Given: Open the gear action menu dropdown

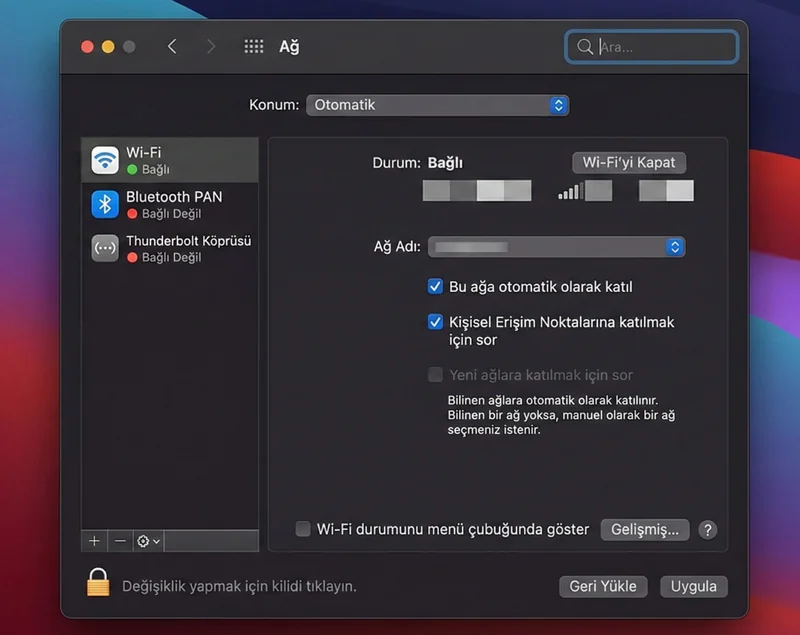Looking at the screenshot, I should pos(148,541).
